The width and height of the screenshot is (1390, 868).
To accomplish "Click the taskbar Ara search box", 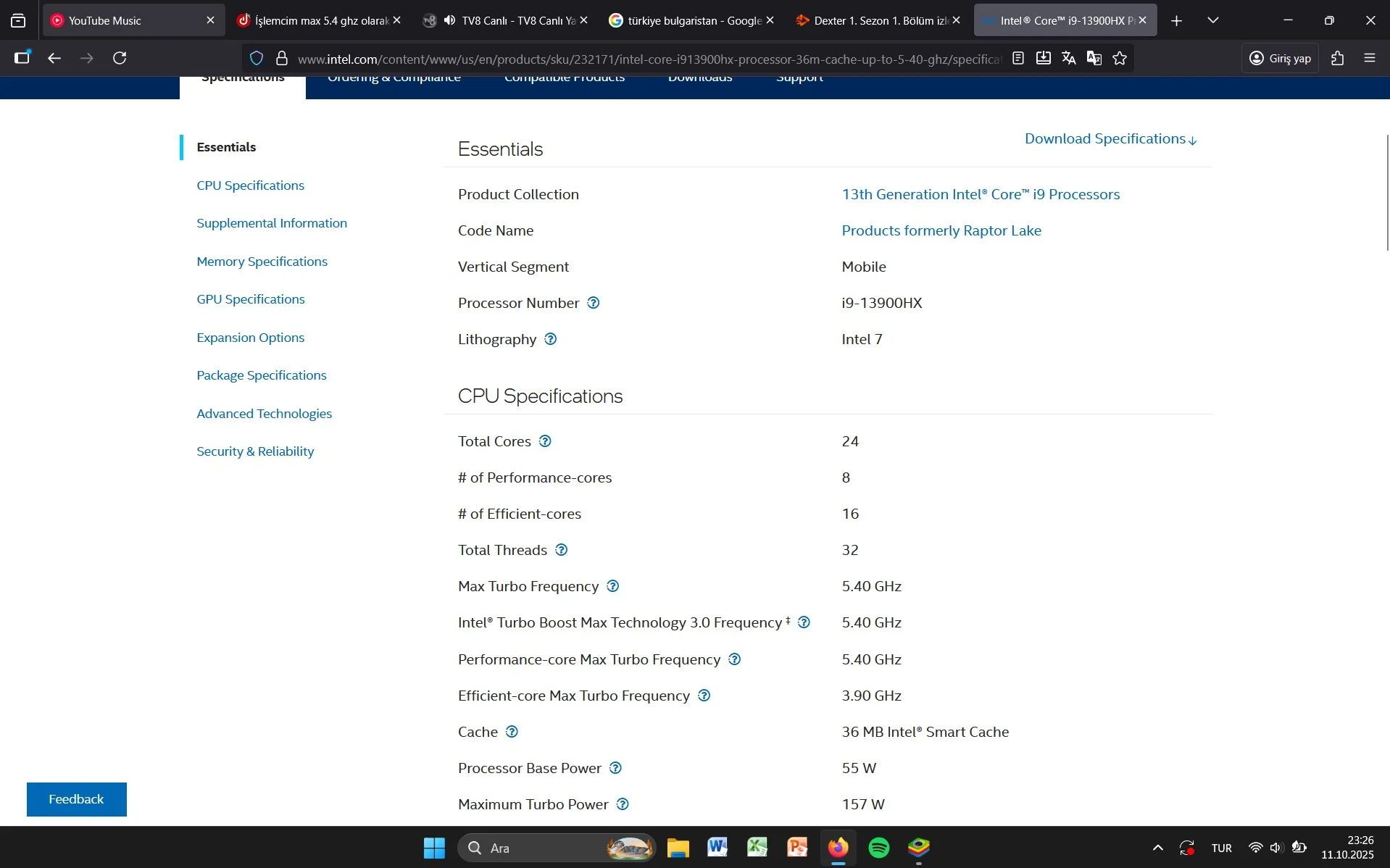I will coord(557,848).
